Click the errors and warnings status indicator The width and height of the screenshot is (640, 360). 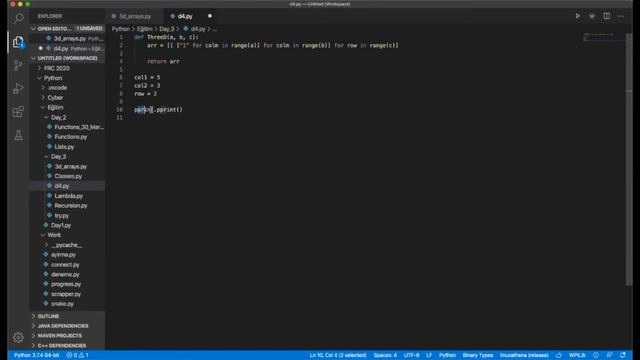[78, 355]
